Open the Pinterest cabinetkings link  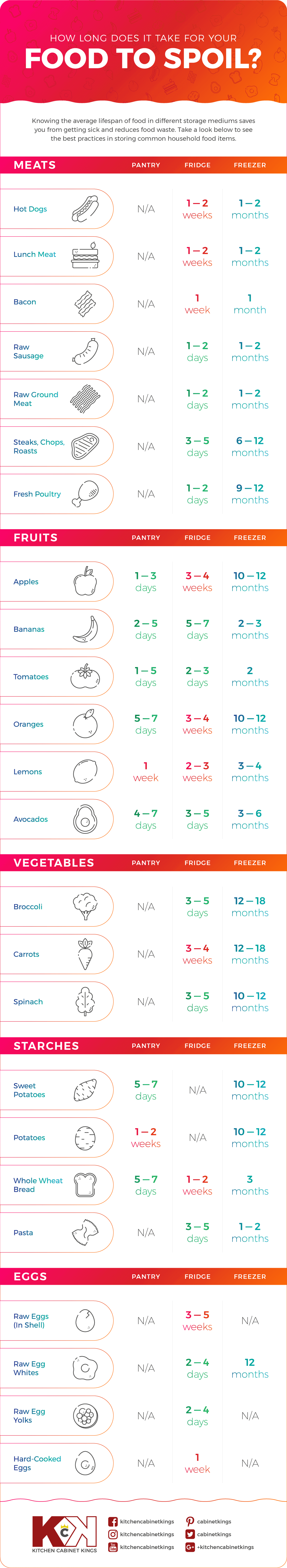click(214, 1521)
